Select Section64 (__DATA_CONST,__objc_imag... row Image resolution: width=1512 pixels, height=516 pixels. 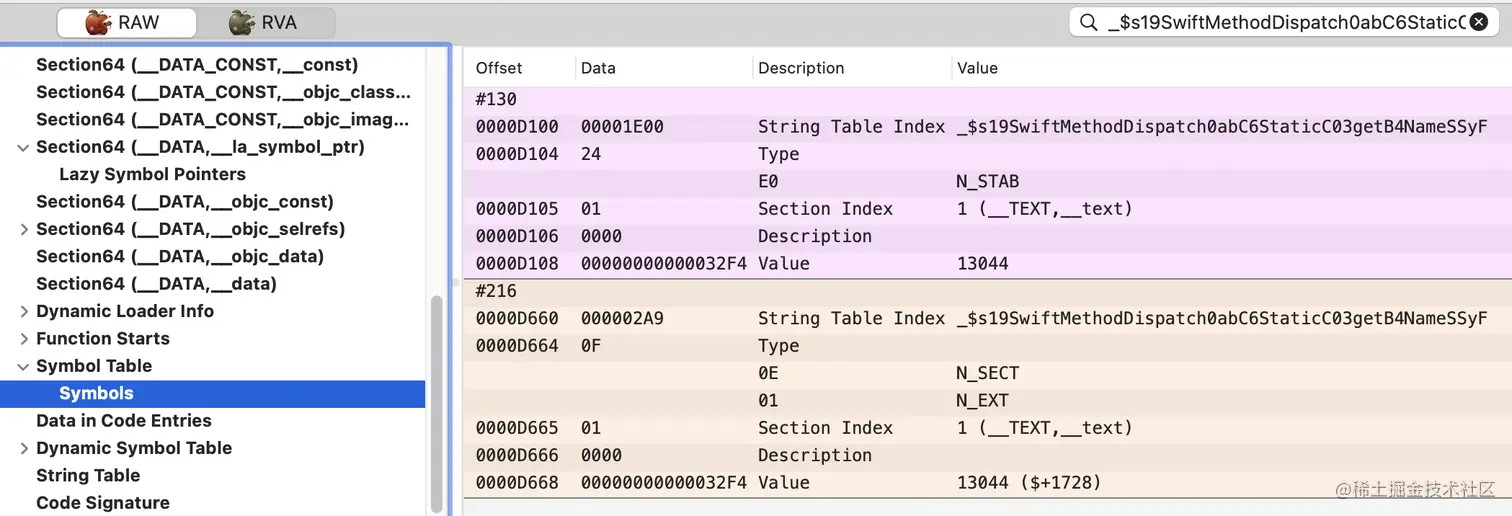[212, 119]
